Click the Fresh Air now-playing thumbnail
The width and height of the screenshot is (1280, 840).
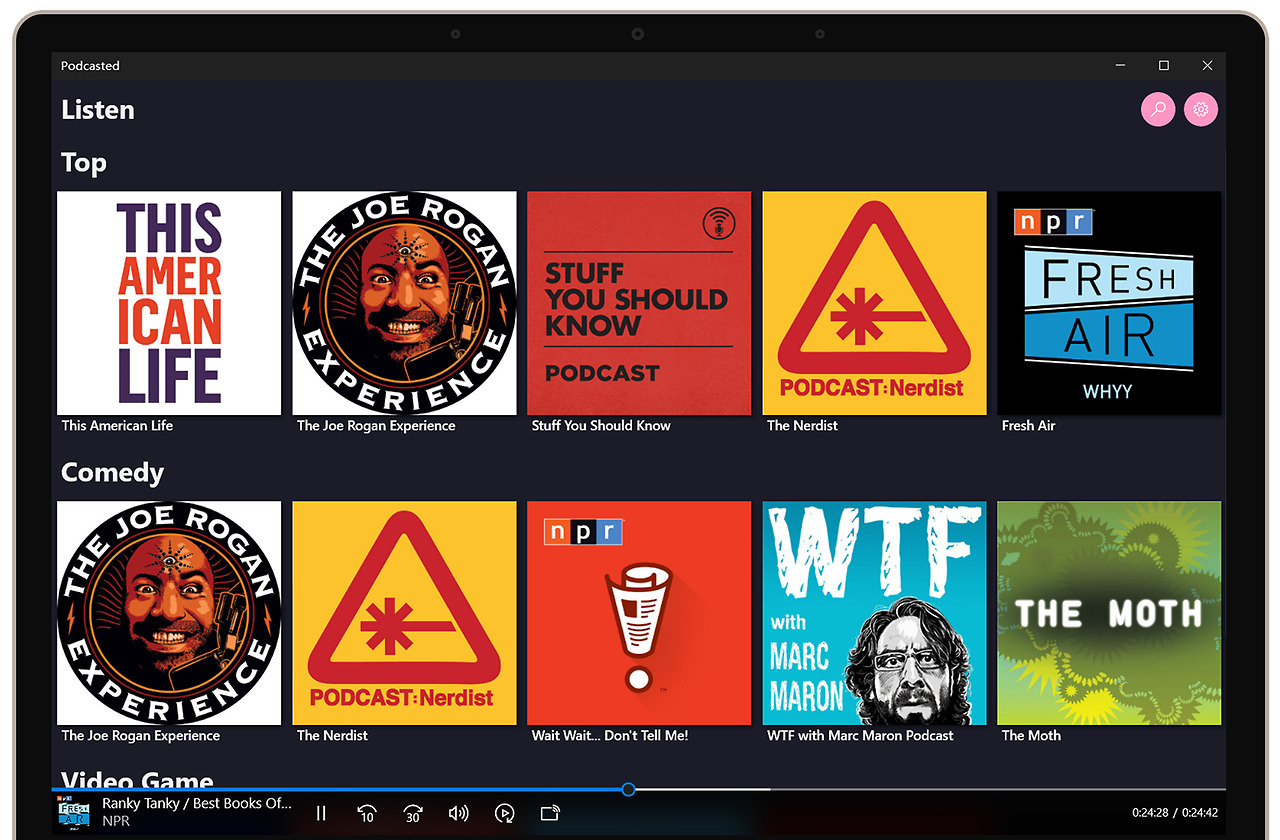(74, 812)
